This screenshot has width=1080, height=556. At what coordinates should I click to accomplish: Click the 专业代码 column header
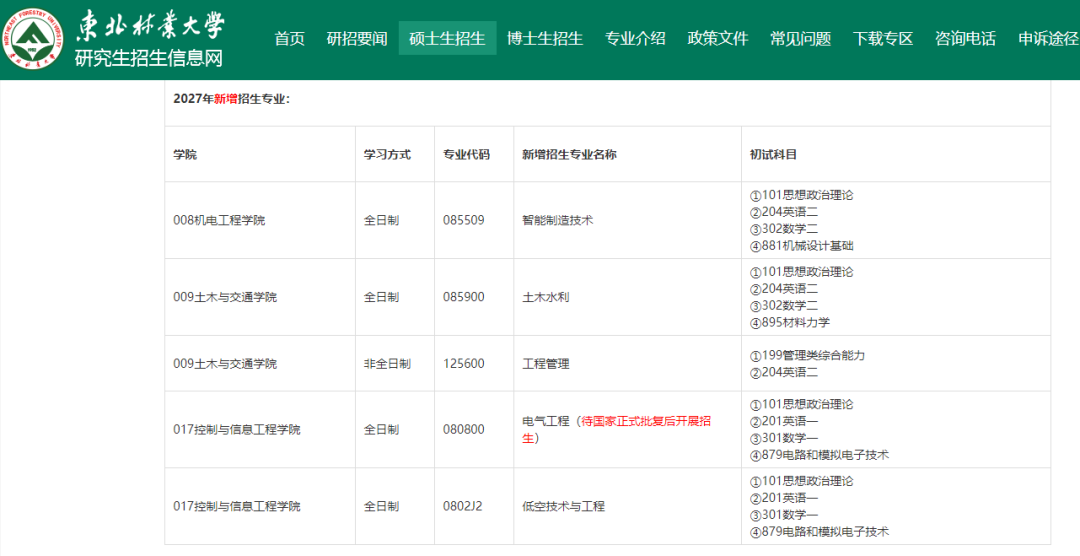pyautogui.click(x=466, y=154)
